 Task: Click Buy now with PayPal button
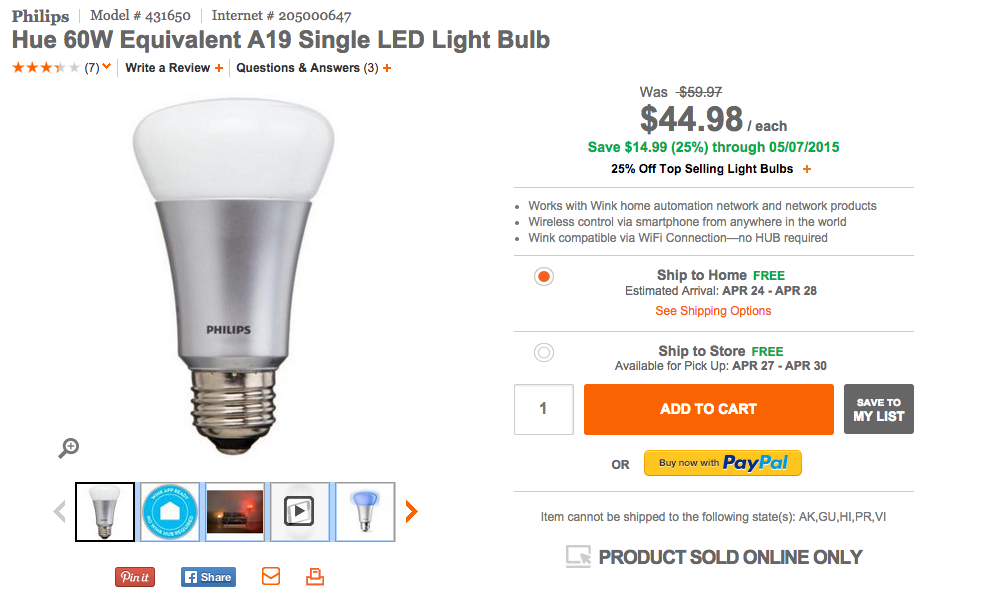[722, 463]
